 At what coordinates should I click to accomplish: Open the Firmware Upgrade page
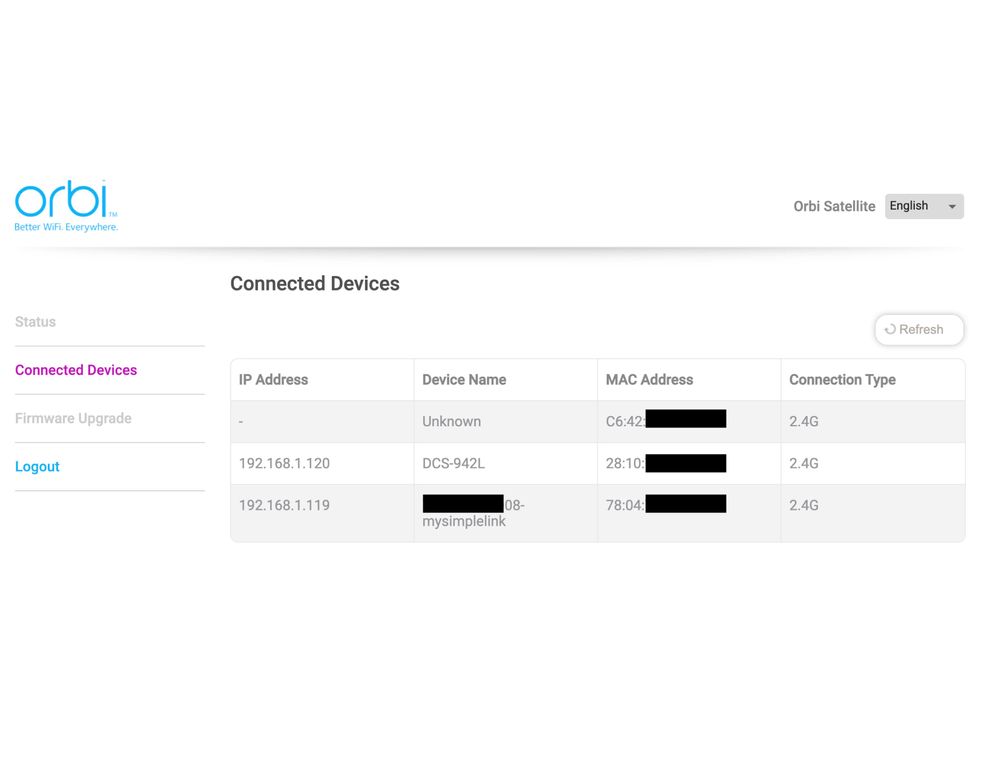click(x=73, y=418)
